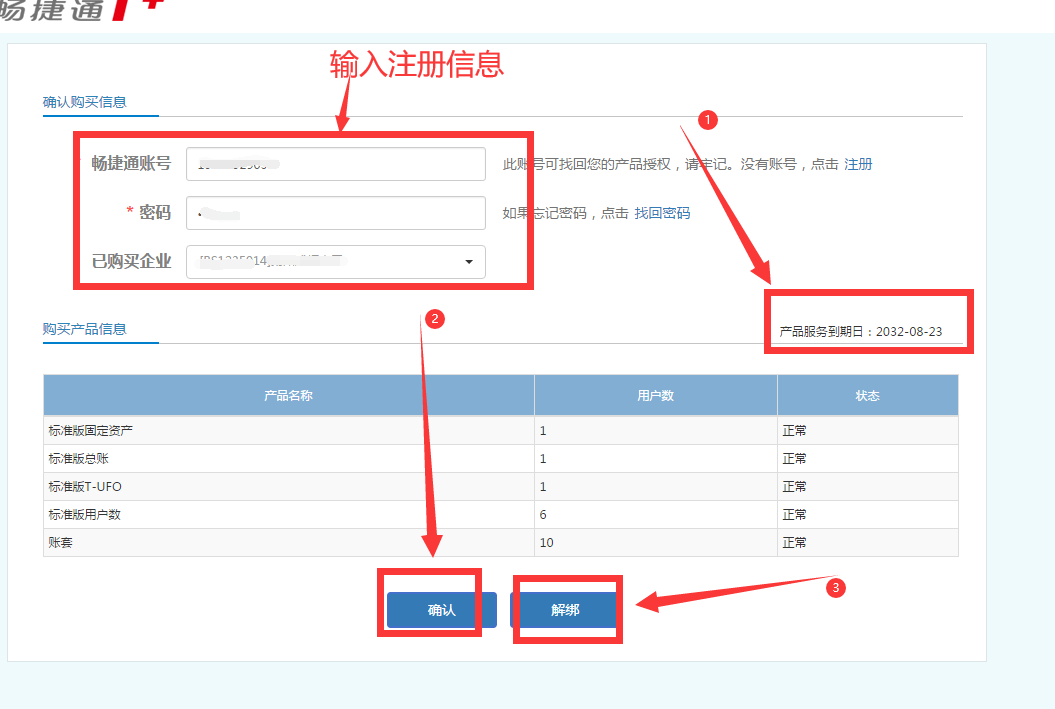Select the 标准版总账 row name

79,459
